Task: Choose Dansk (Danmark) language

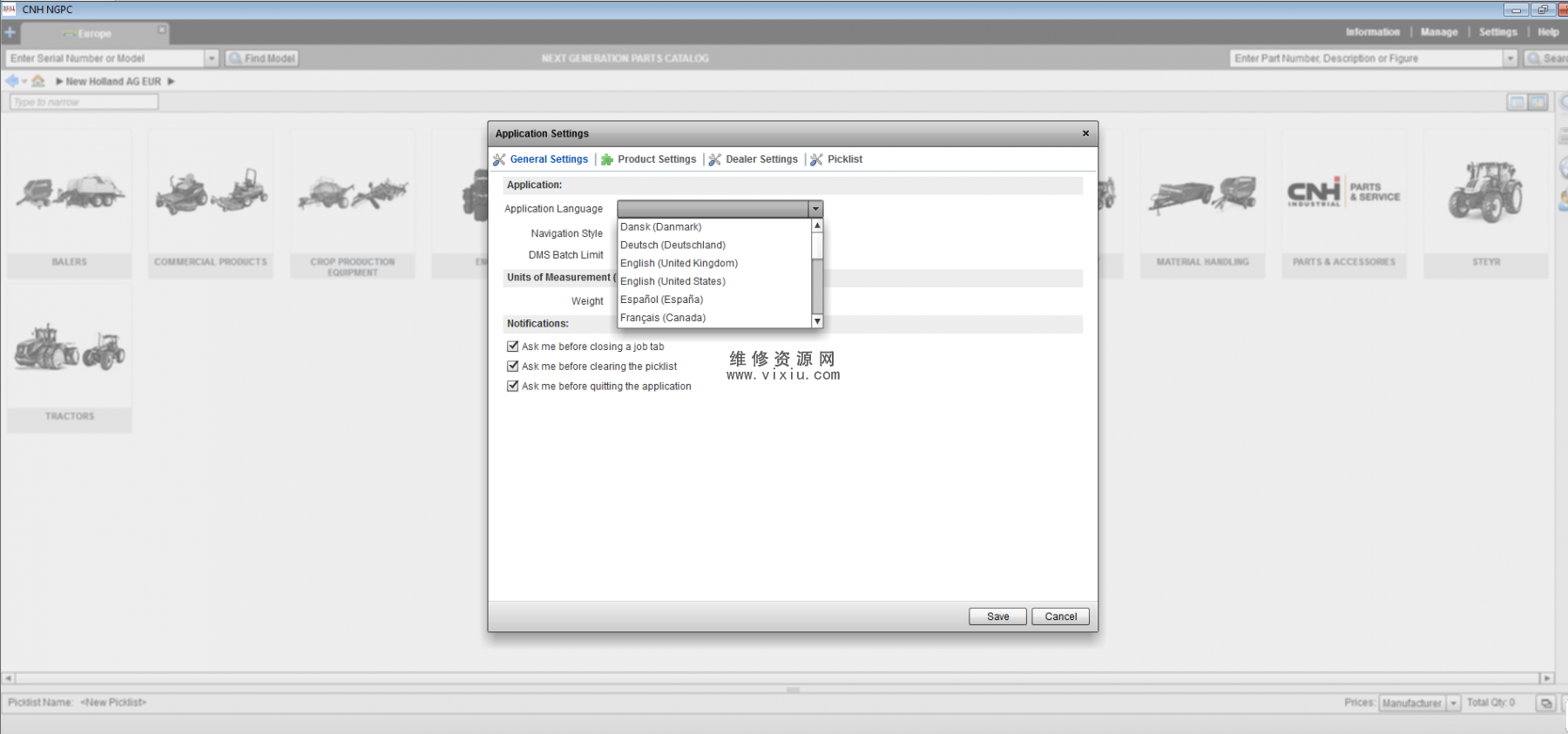Action: pyautogui.click(x=714, y=227)
